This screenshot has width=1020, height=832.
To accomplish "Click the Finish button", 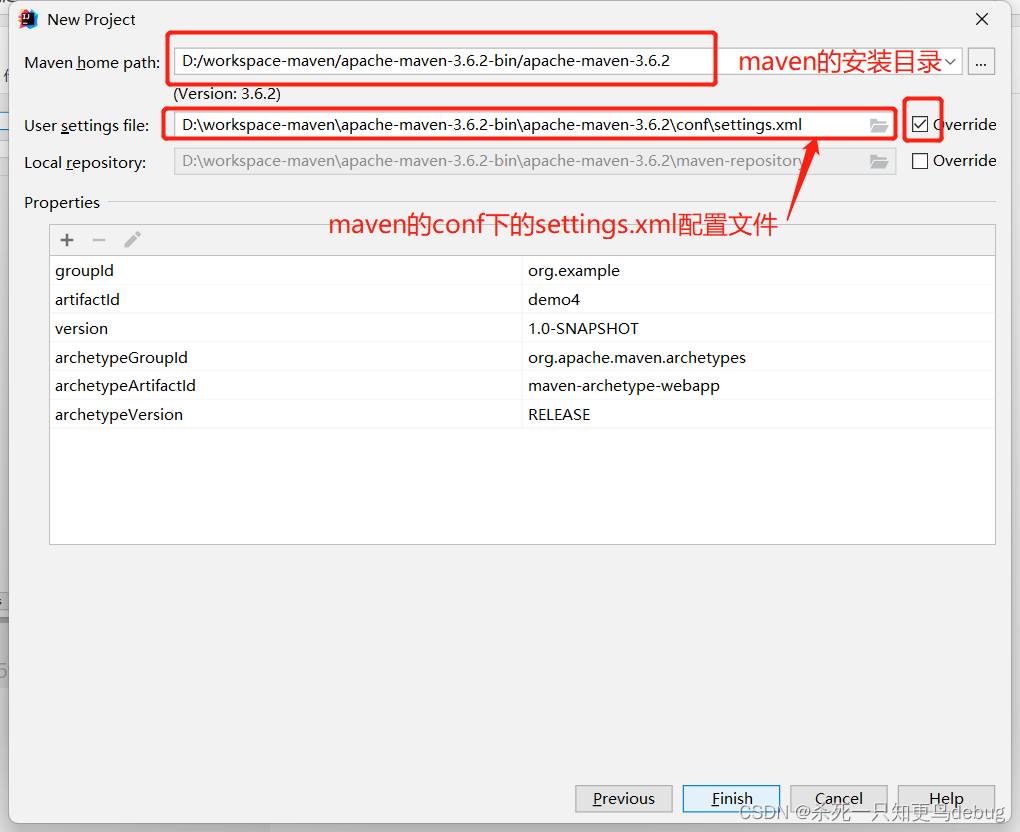I will (731, 798).
